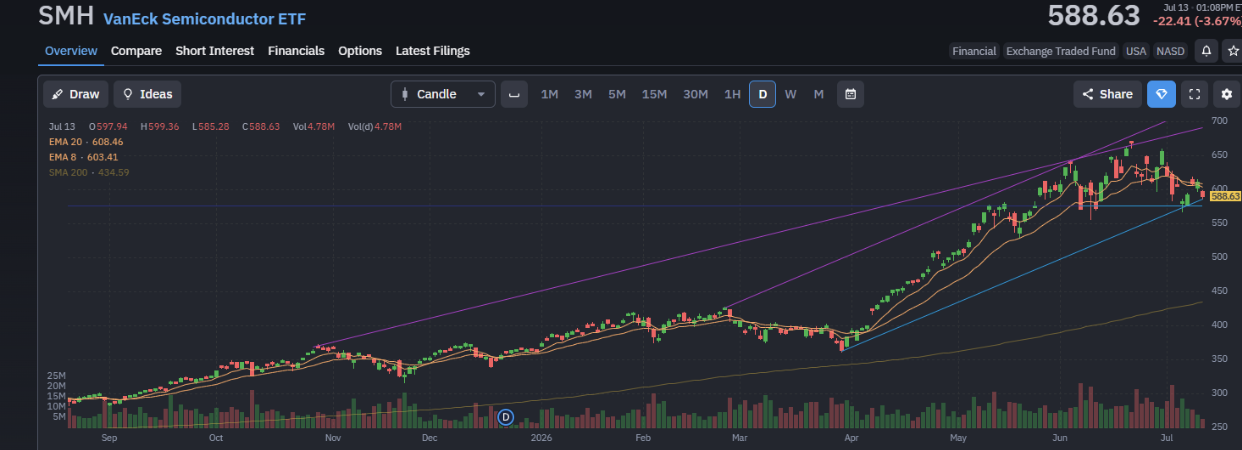Open the Options tab
Image resolution: width=1242 pixels, height=450 pixels.
point(360,51)
